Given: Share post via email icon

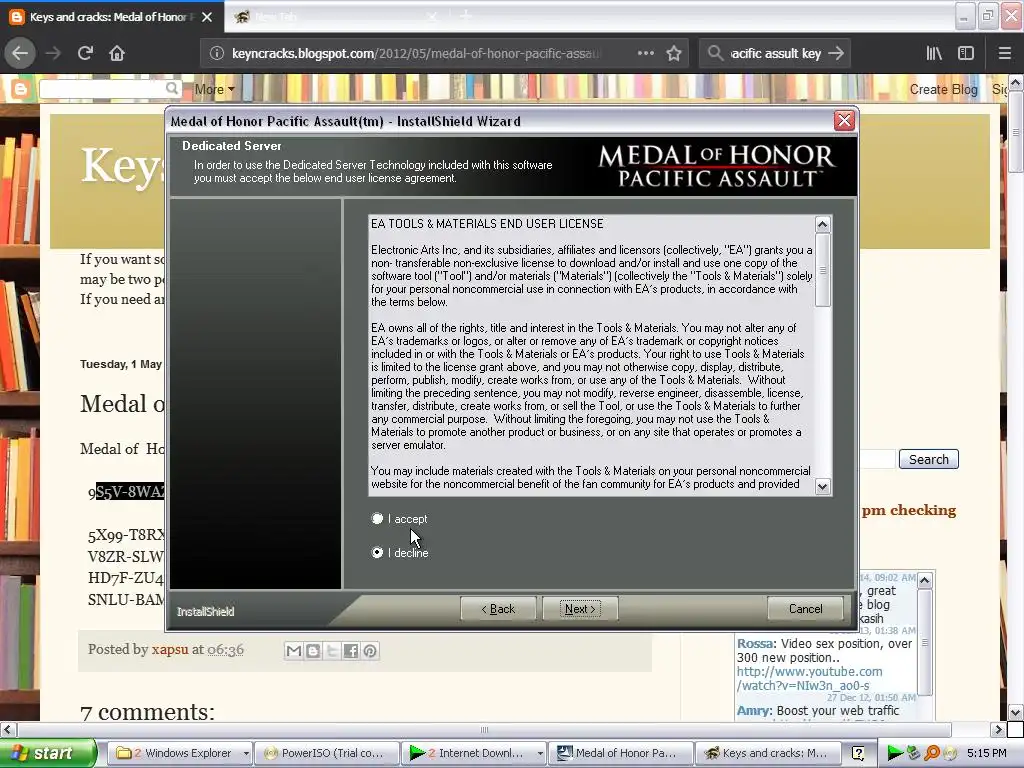Looking at the screenshot, I should click(x=294, y=650).
